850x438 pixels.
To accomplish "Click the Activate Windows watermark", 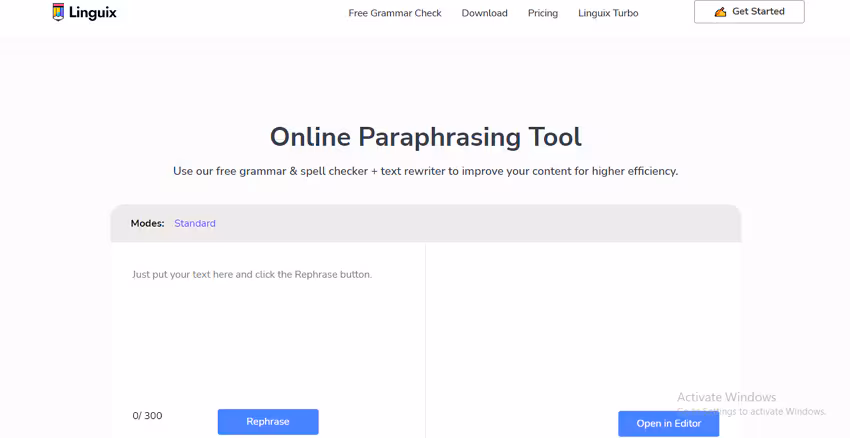I will click(726, 397).
